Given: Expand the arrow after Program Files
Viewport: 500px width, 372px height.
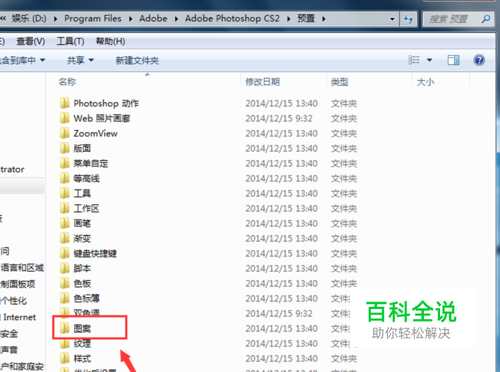Looking at the screenshot, I should [131, 19].
